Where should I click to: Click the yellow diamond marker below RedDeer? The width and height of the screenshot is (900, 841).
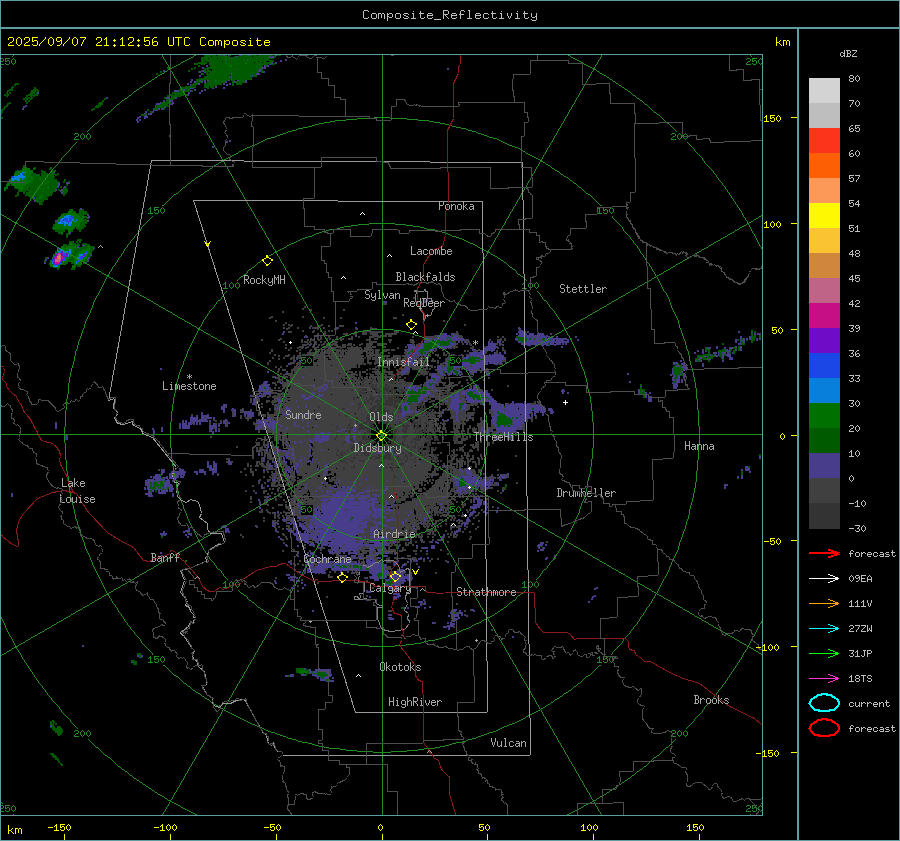point(411,325)
